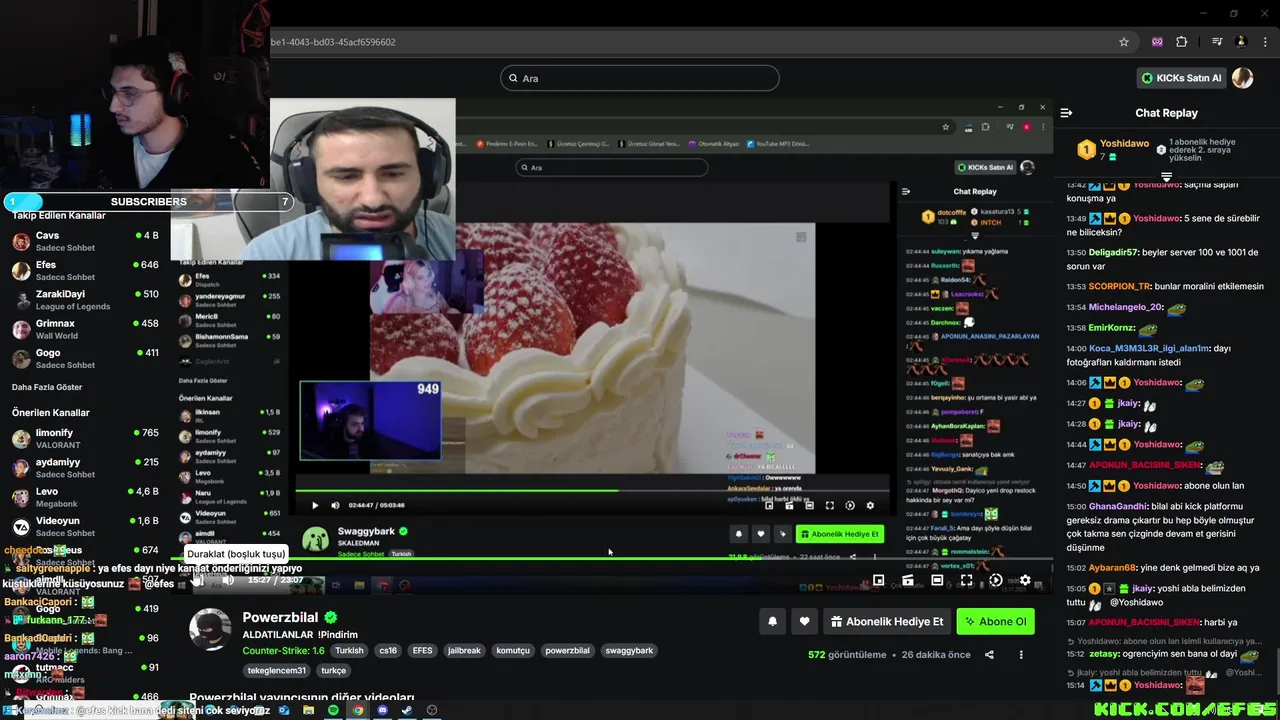Click Powerzbilal channel name
Screen dimensions: 1280x720
(280, 618)
